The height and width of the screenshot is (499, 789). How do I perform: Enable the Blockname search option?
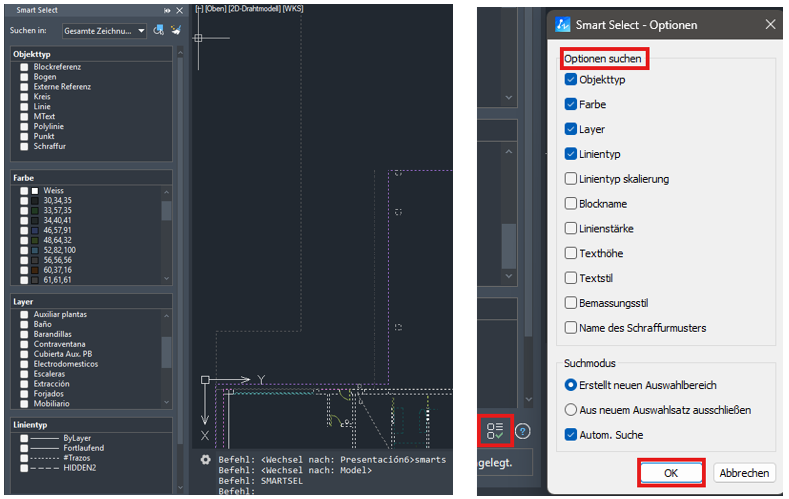click(570, 203)
